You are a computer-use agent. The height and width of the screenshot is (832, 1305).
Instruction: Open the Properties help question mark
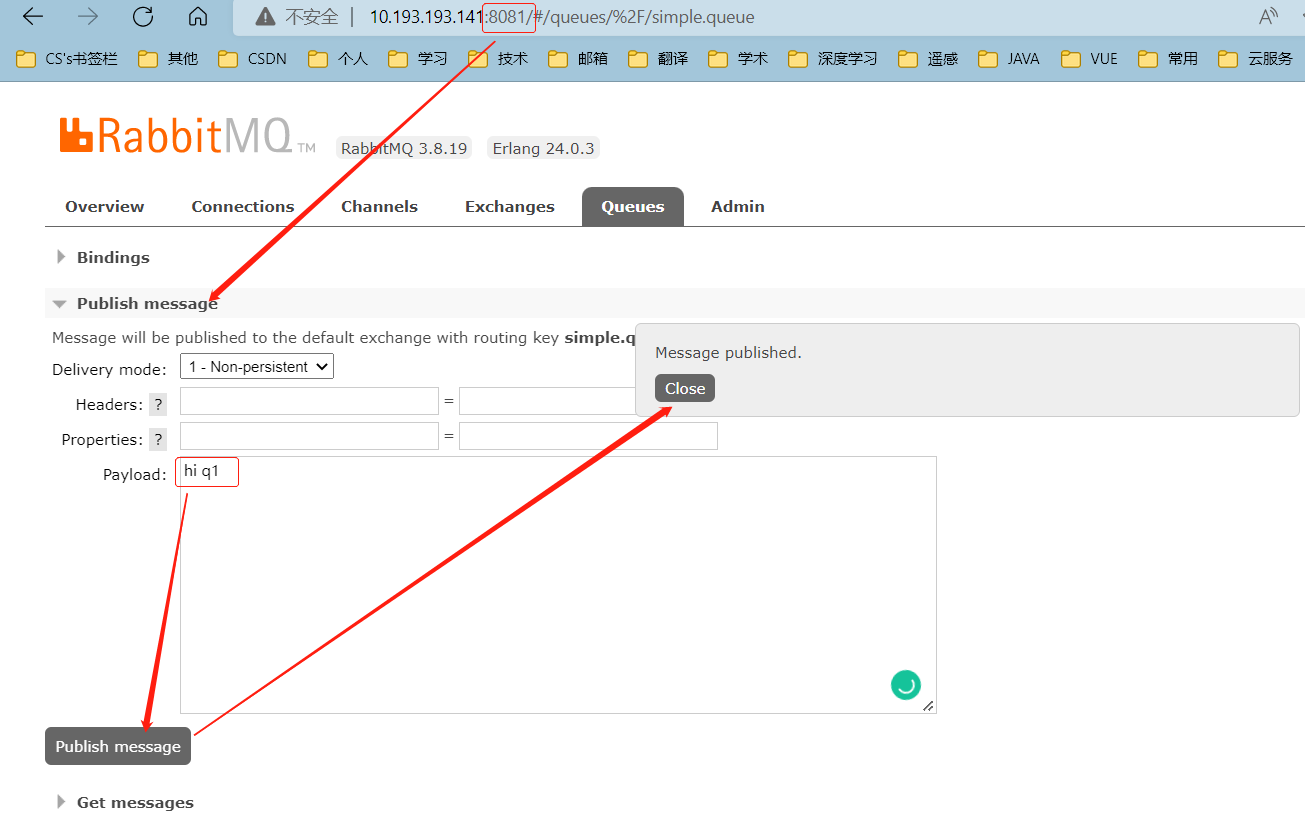click(x=158, y=440)
